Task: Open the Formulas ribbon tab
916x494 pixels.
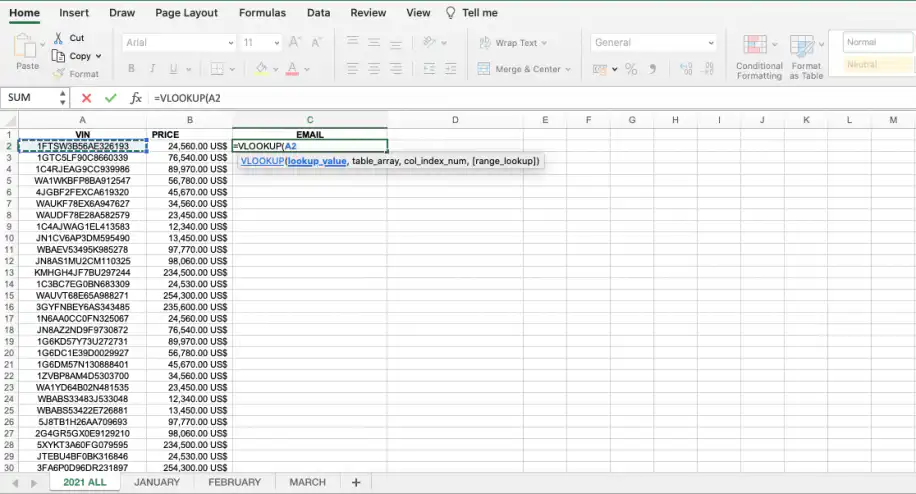Action: click(x=262, y=13)
